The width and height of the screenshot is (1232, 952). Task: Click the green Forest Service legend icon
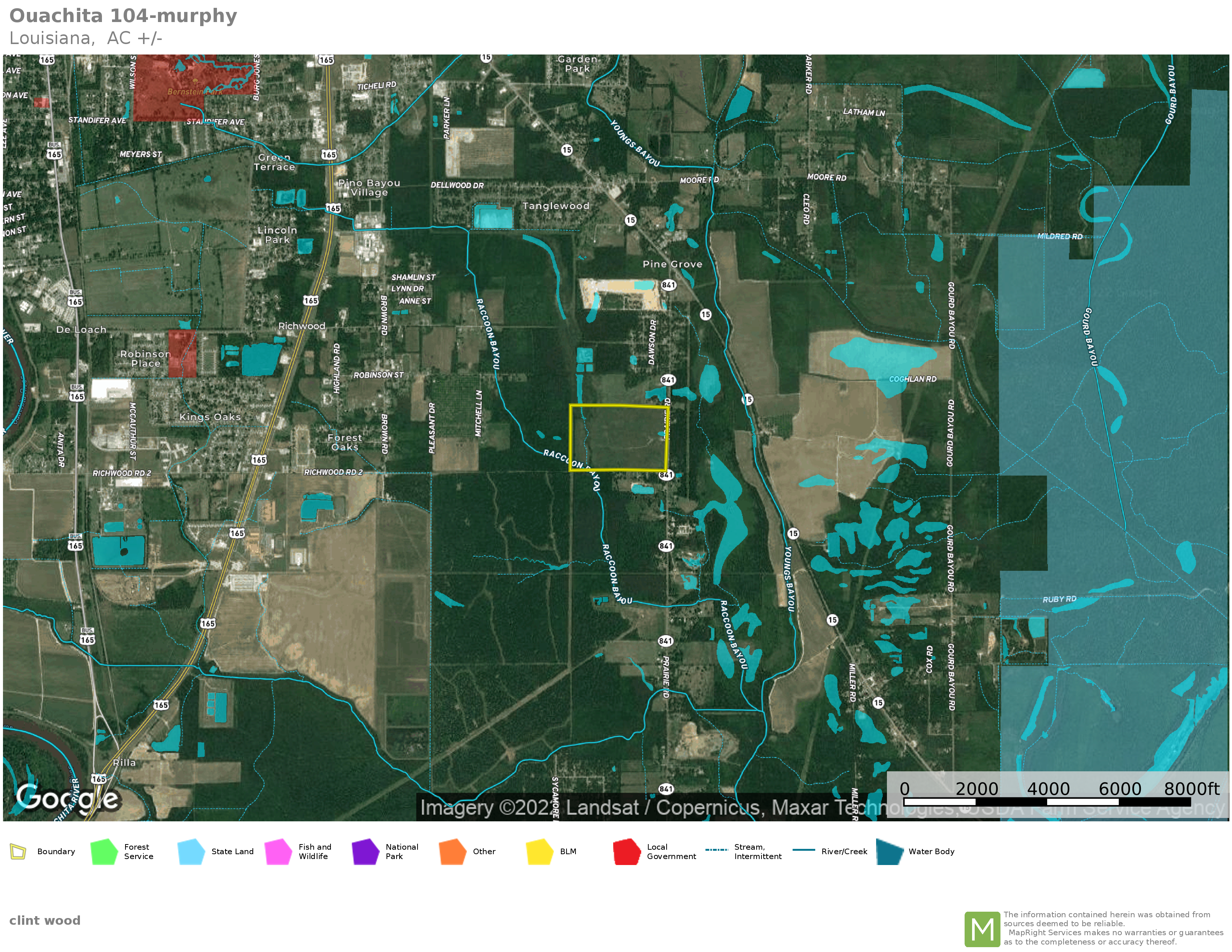tap(104, 852)
